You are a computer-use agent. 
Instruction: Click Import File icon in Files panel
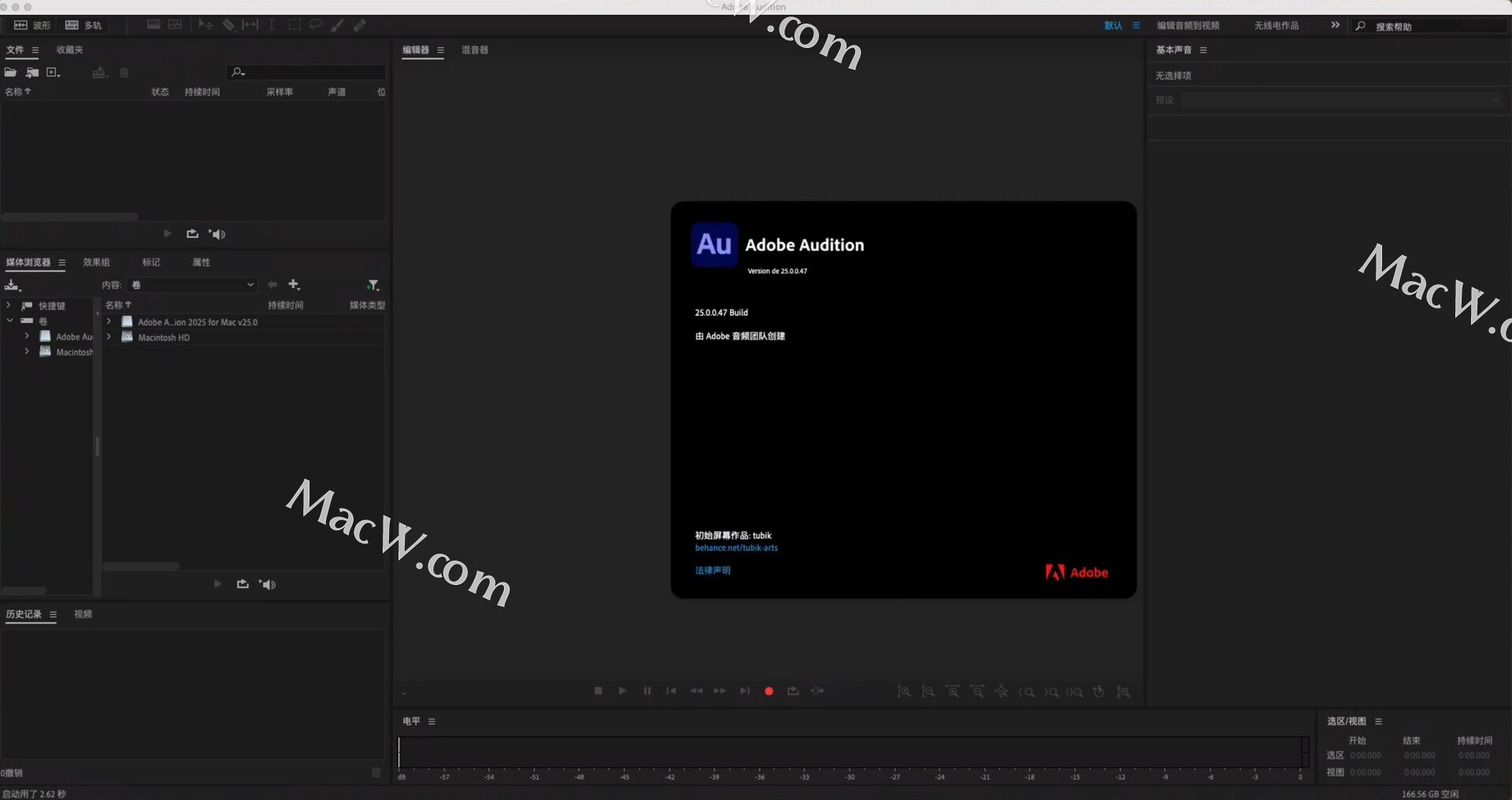click(x=31, y=72)
